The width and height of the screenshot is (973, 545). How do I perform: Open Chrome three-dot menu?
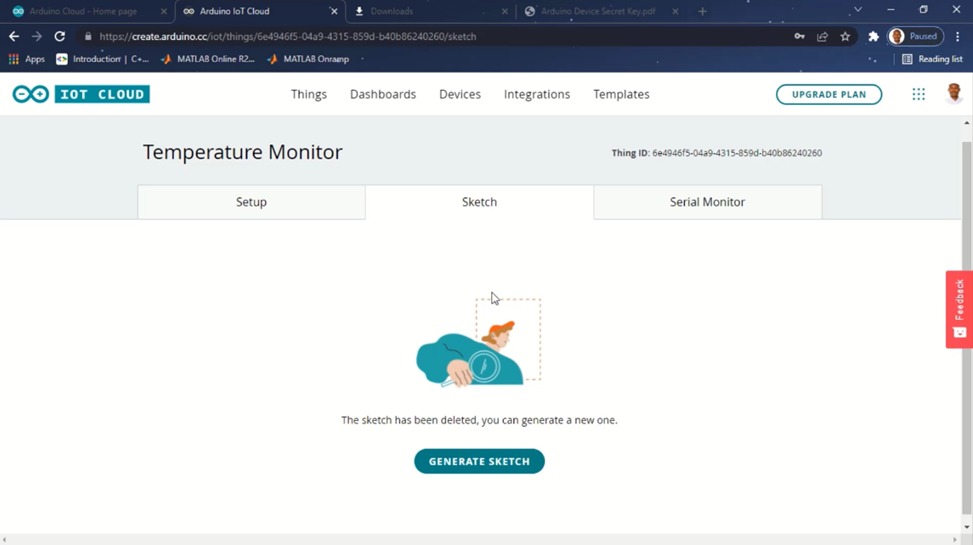coord(957,37)
